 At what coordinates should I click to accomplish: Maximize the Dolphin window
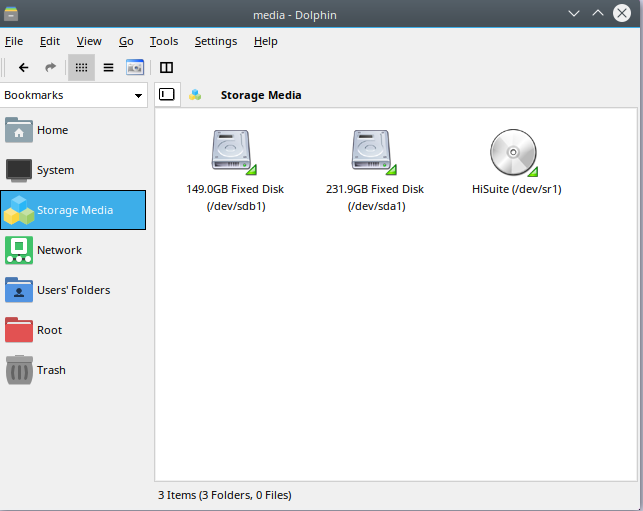(x=598, y=14)
